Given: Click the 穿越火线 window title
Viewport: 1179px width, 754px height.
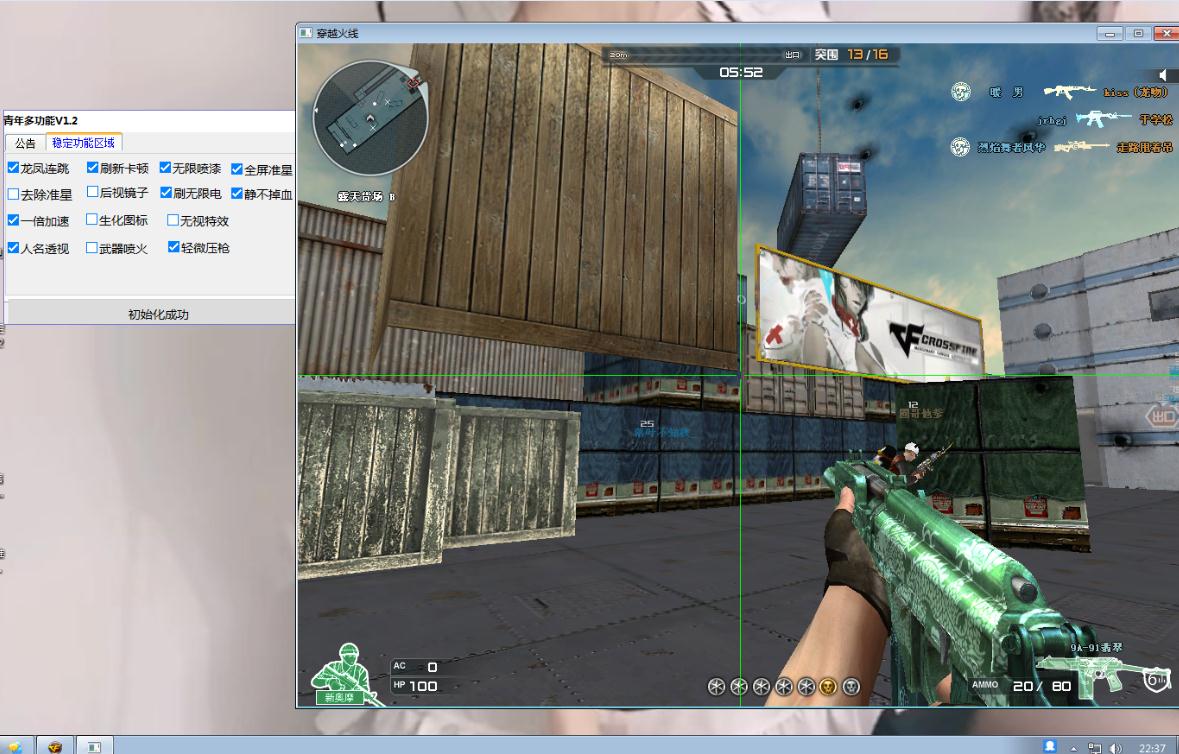Looking at the screenshot, I should (x=338, y=33).
